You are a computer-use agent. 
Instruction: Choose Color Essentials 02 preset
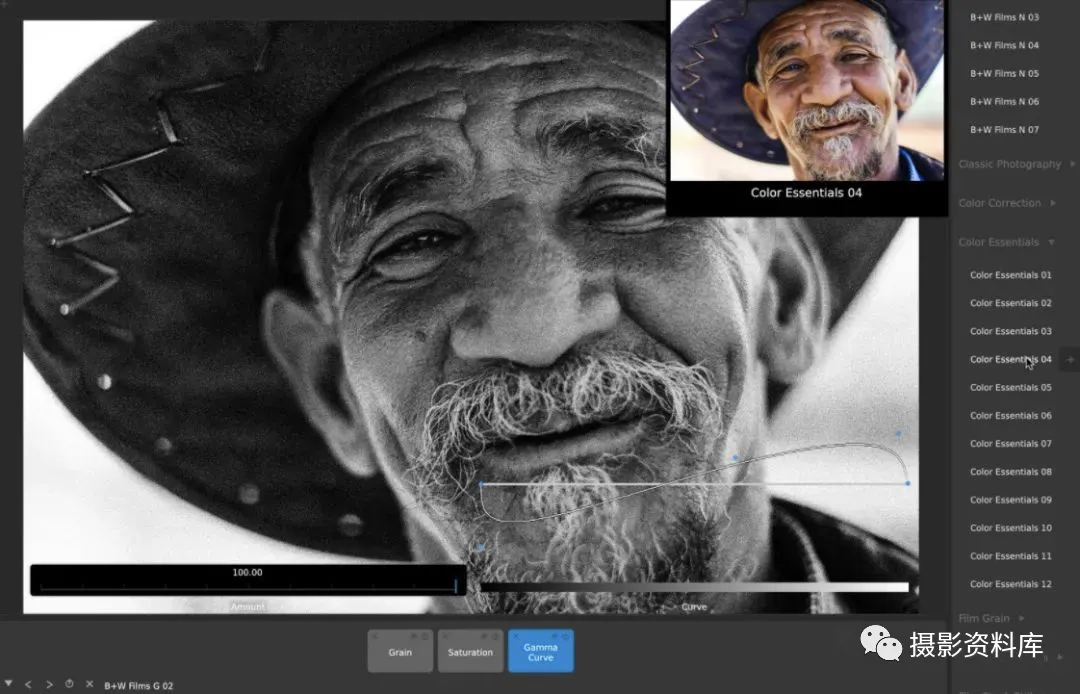coord(1010,303)
